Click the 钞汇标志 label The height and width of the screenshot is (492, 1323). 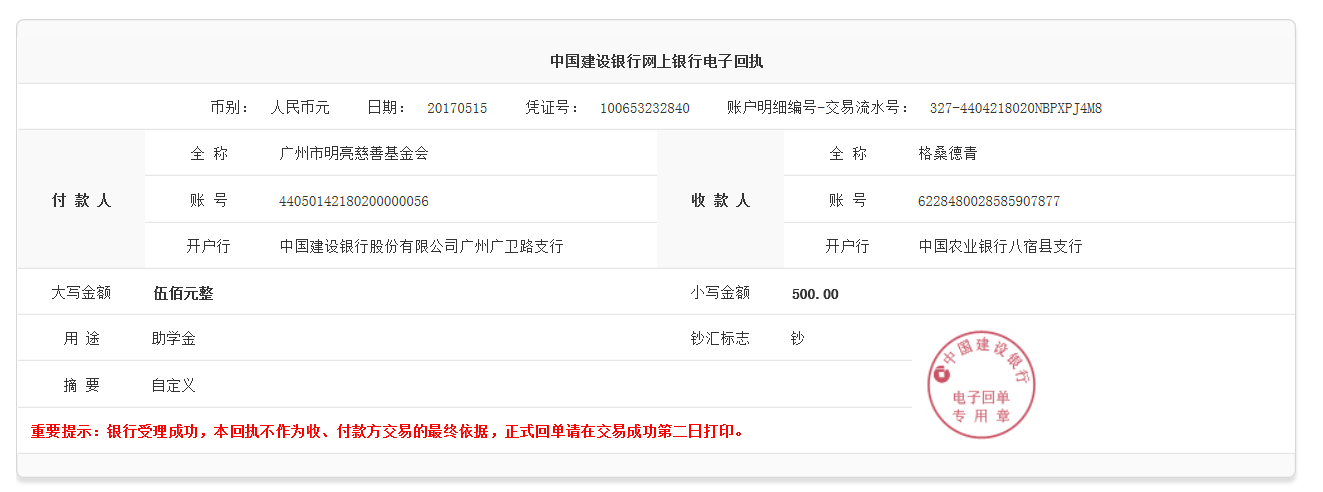pos(720,339)
